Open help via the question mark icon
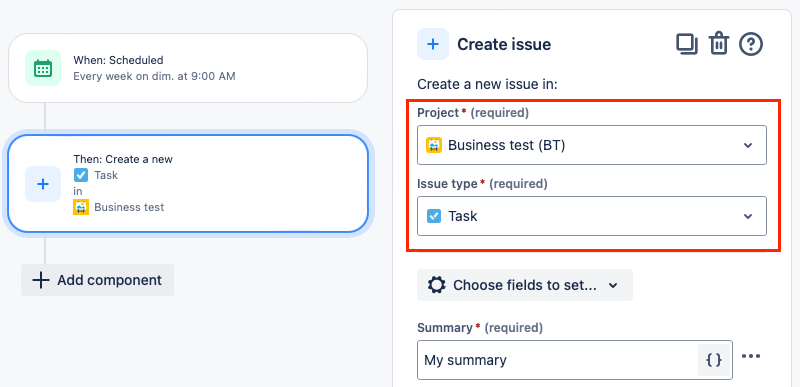Viewport: 800px width, 387px height. pyautogui.click(x=751, y=45)
